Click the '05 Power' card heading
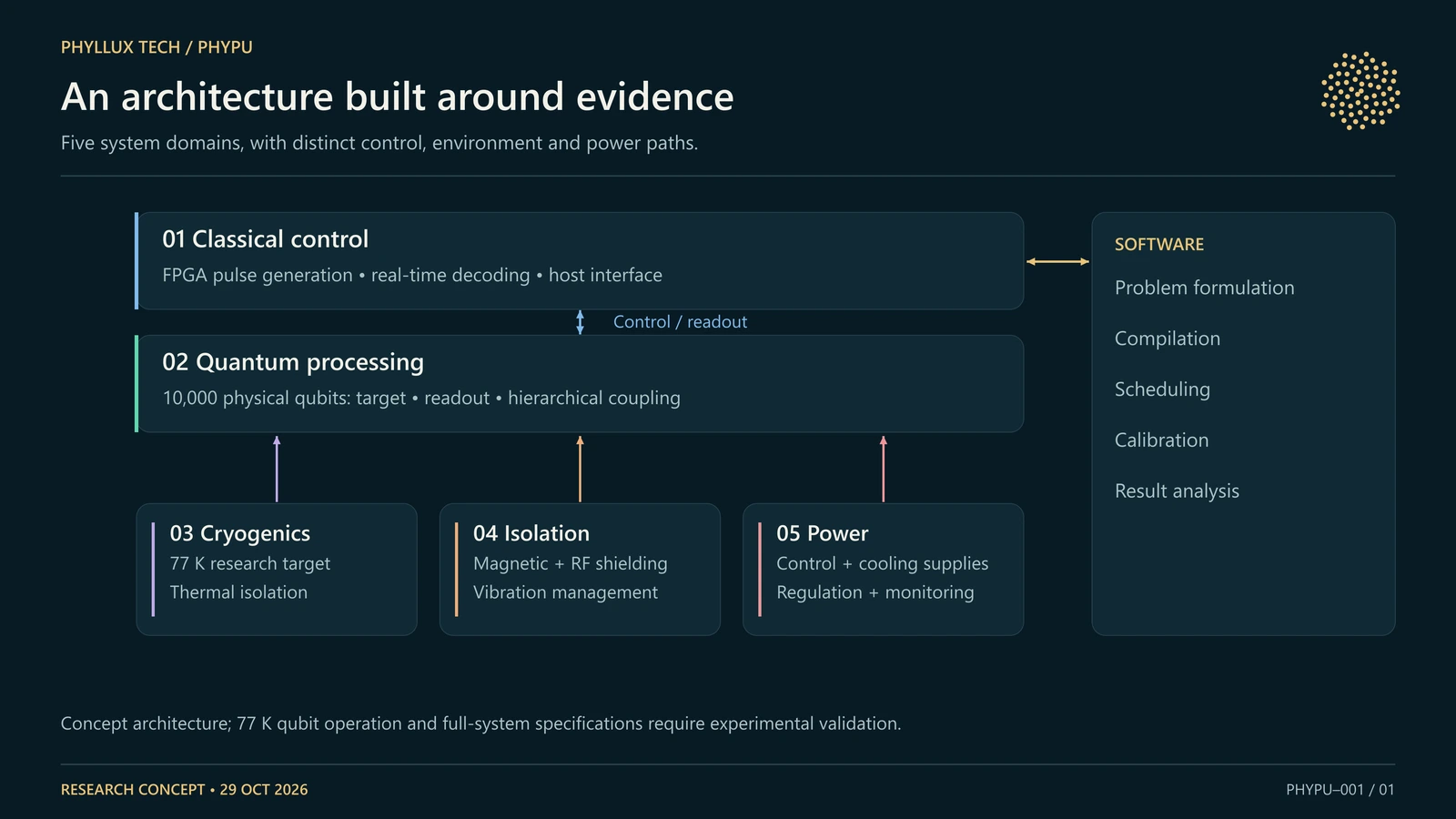Viewport: 1456px width, 819px height. 823,533
